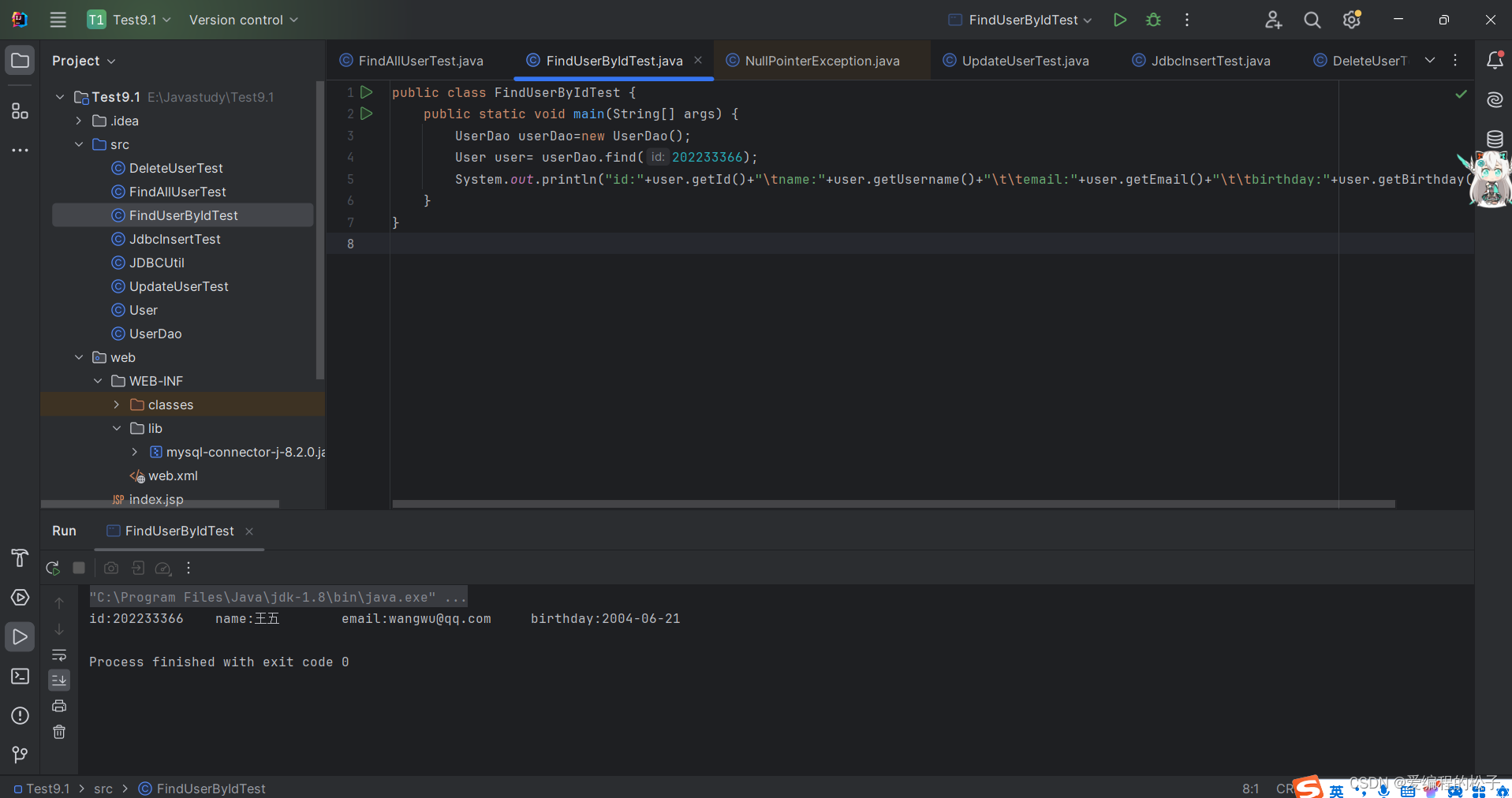This screenshot has height=798, width=1512.
Task: Open Search Everywhere magnifier
Action: tap(1312, 20)
